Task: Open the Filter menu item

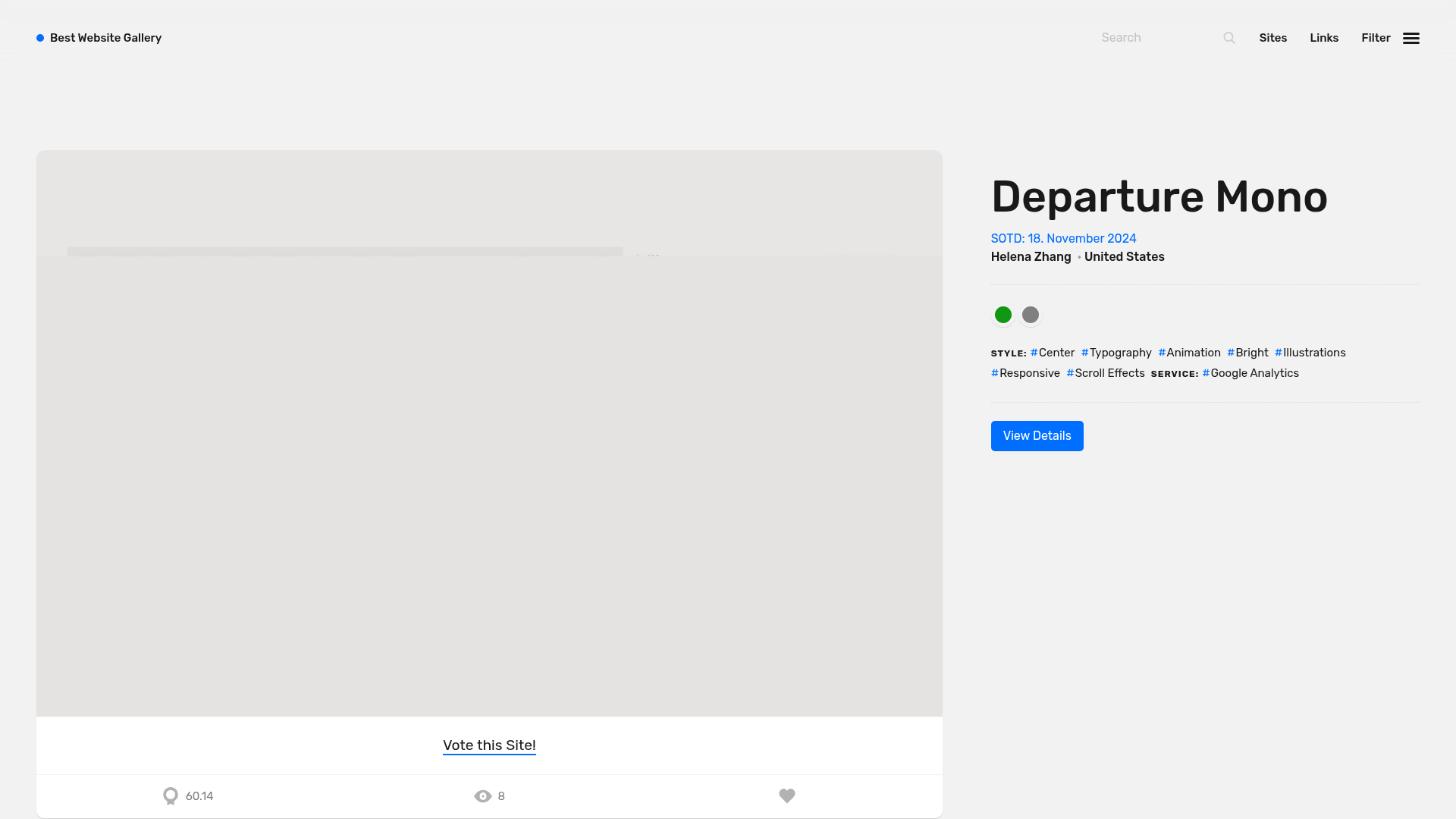Action: 1376,38
